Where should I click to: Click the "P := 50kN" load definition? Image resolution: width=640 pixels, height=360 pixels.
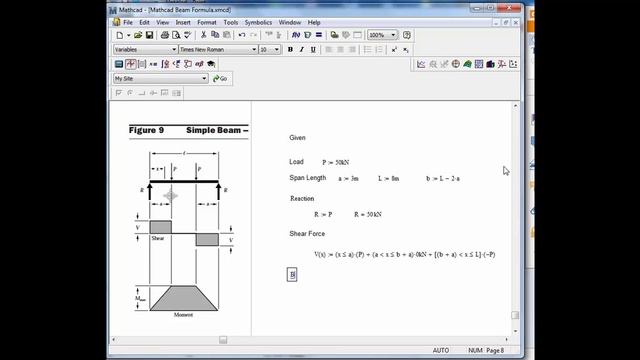tap(336, 162)
